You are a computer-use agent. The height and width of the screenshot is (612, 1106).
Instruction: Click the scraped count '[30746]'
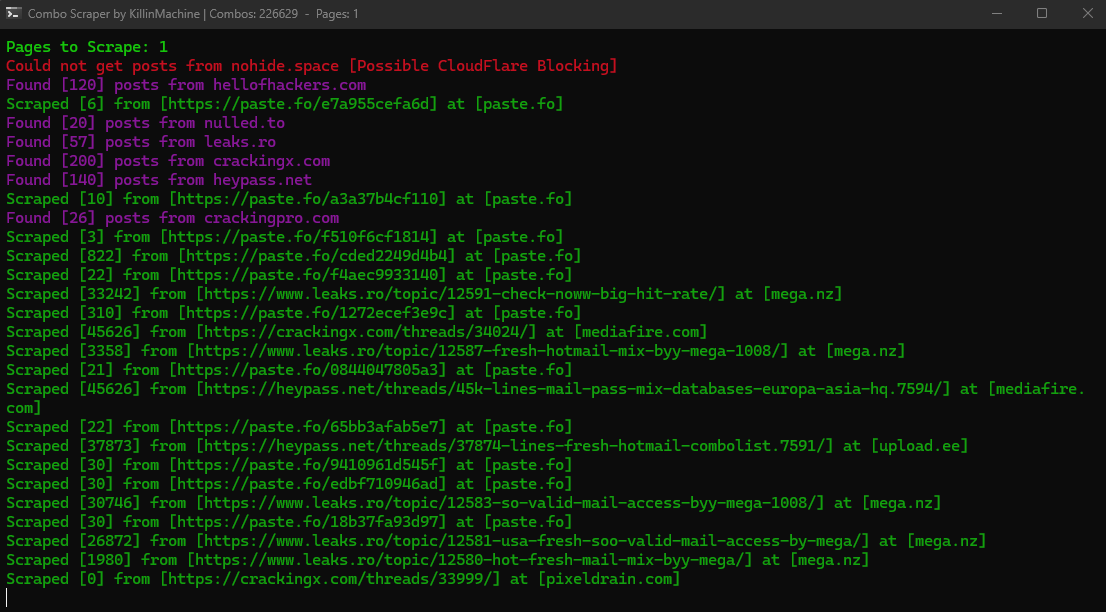109,503
